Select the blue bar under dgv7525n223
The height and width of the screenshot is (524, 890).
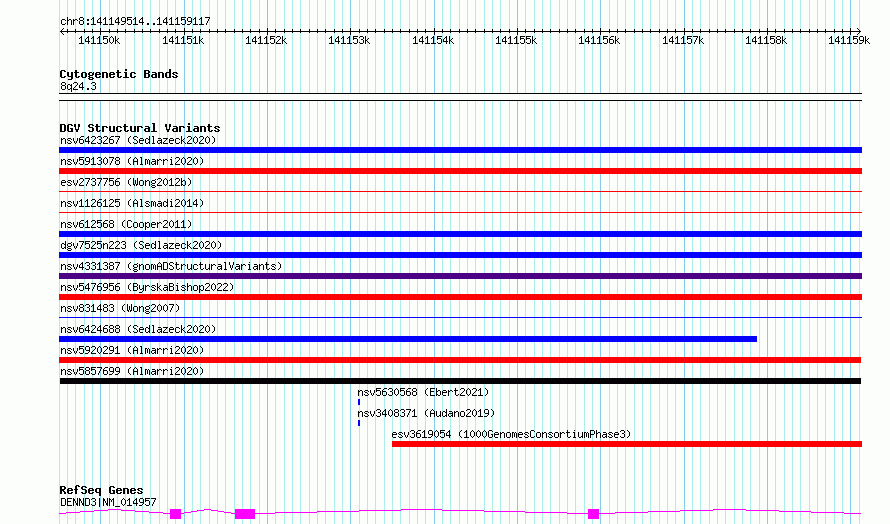(460, 255)
